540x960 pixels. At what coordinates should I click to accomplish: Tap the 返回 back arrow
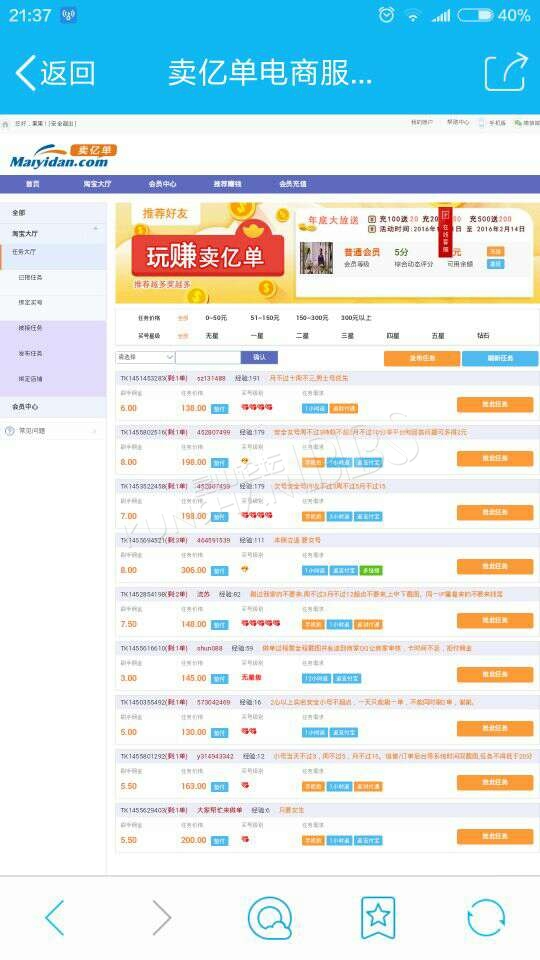55,73
